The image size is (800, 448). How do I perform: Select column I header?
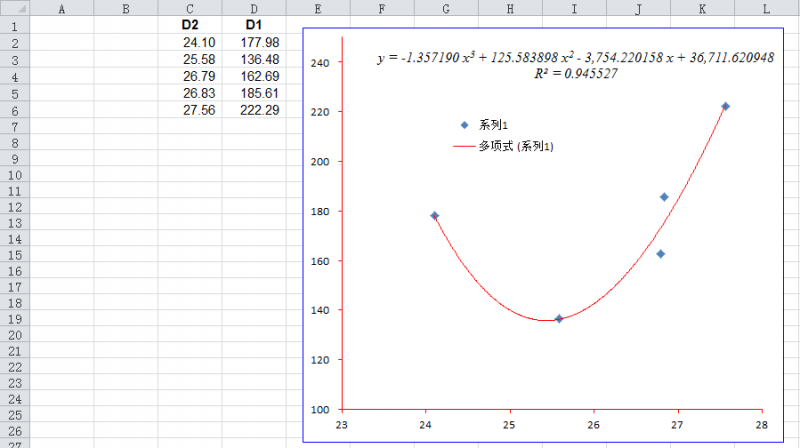click(574, 8)
